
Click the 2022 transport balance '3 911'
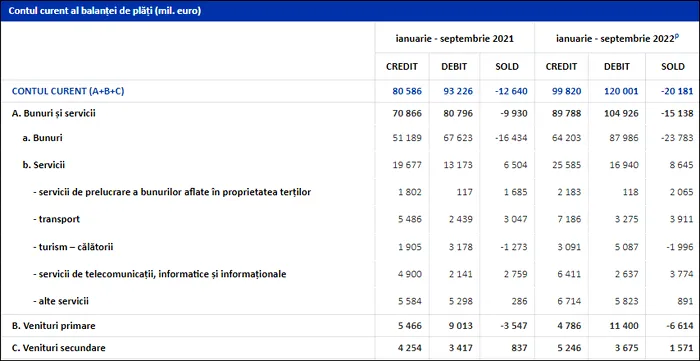click(680, 220)
